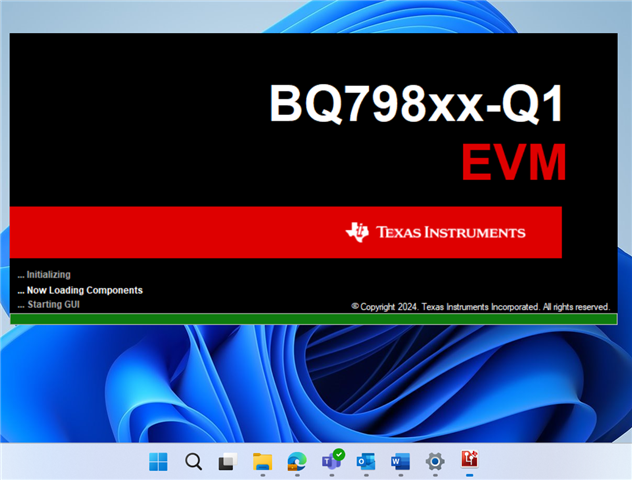Select the BQ798xx EVM app taskbar icon
The image size is (632, 480).
click(470, 460)
